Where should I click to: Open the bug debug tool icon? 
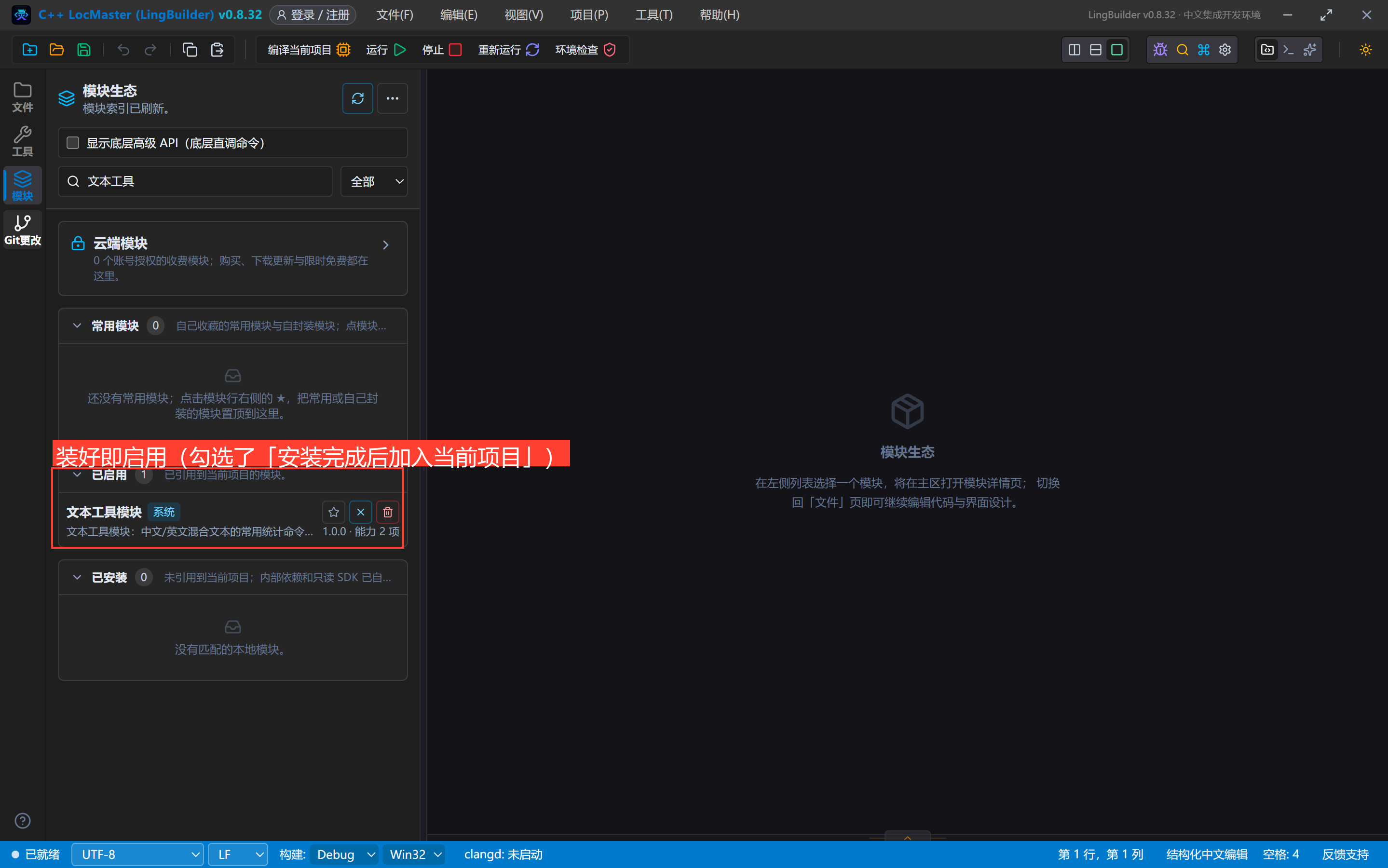[x=1160, y=50]
